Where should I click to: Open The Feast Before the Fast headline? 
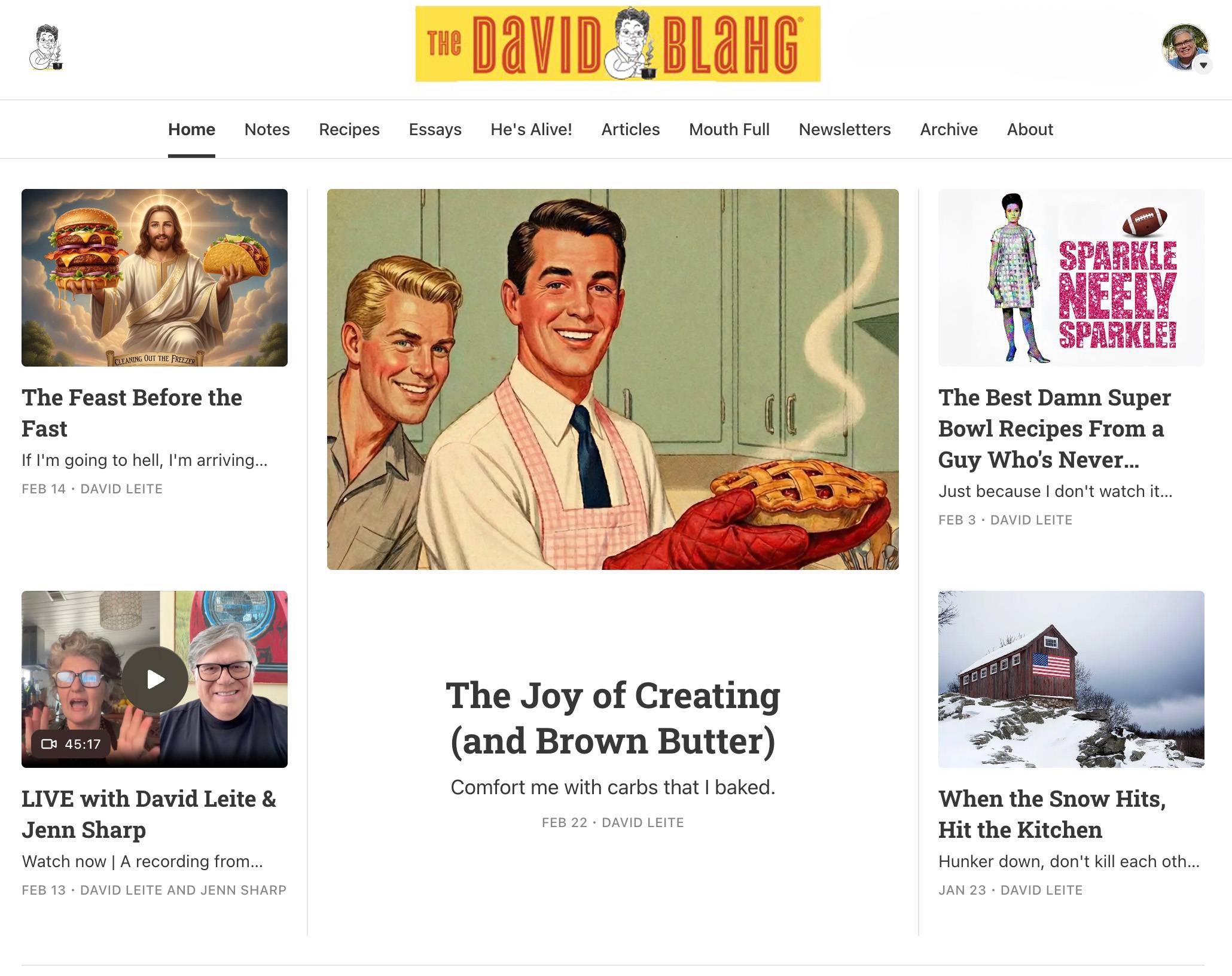click(132, 413)
